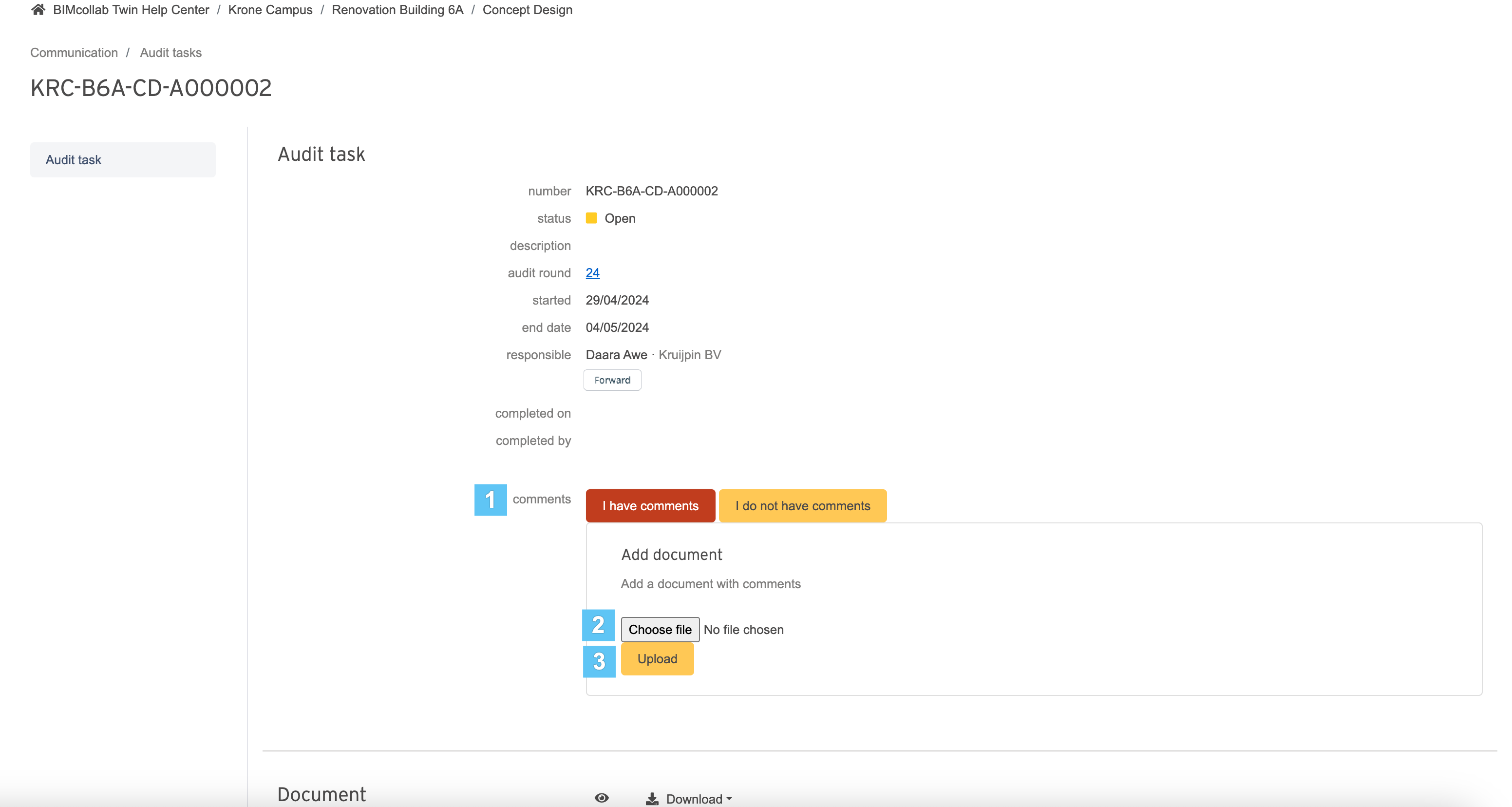Click the download arrow icon
1512x807 pixels.
pyautogui.click(x=652, y=799)
